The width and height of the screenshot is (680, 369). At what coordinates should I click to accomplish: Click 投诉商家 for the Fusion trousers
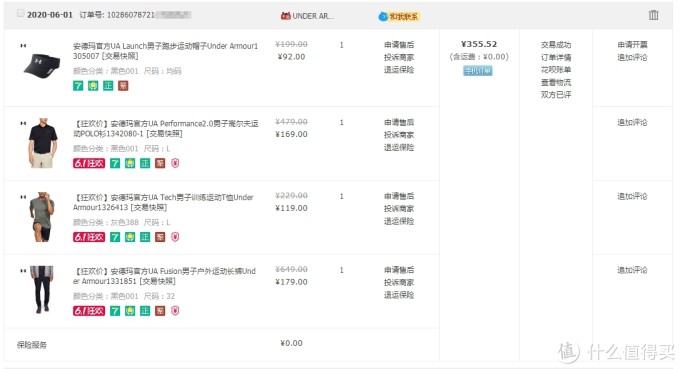pyautogui.click(x=399, y=282)
